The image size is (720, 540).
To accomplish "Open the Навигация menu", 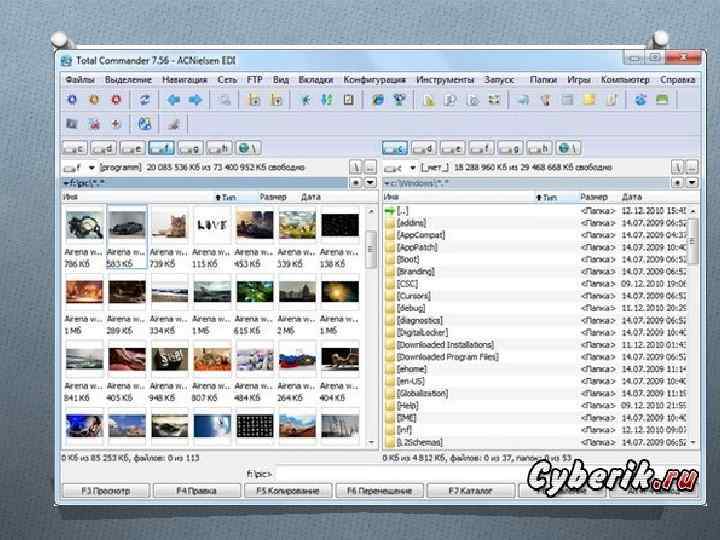I will (185, 79).
